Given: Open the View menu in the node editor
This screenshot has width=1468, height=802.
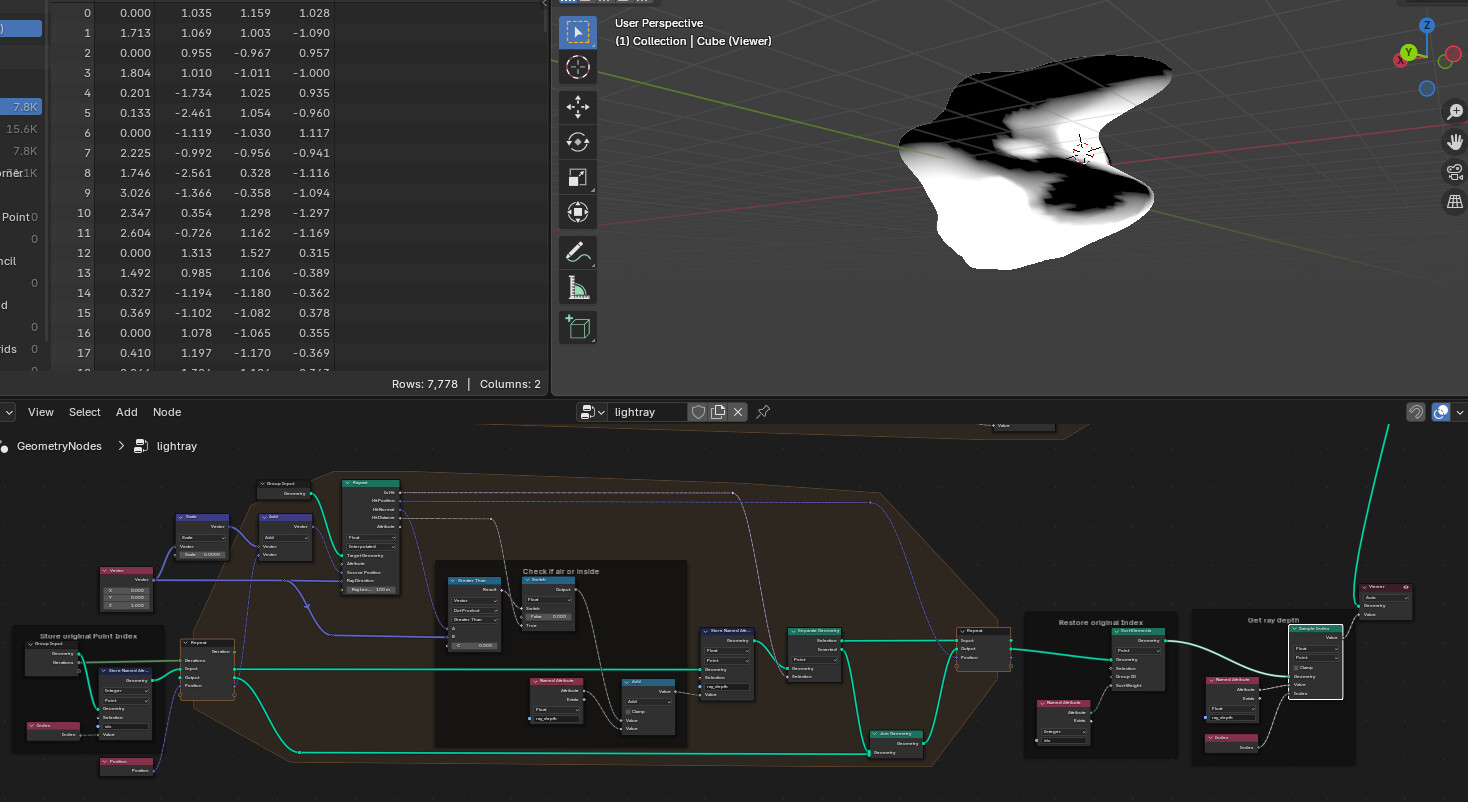Looking at the screenshot, I should [41, 412].
